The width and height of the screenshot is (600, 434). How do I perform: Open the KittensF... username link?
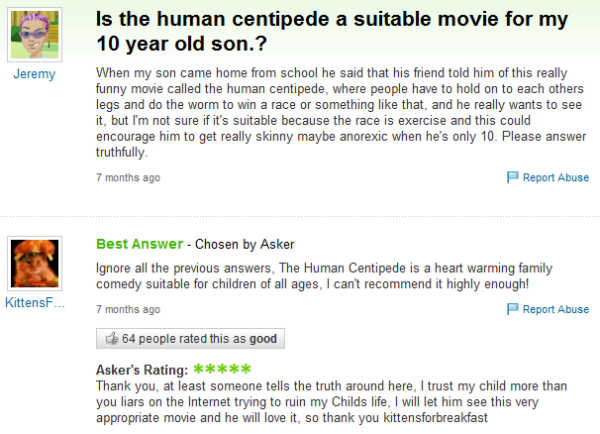34,302
